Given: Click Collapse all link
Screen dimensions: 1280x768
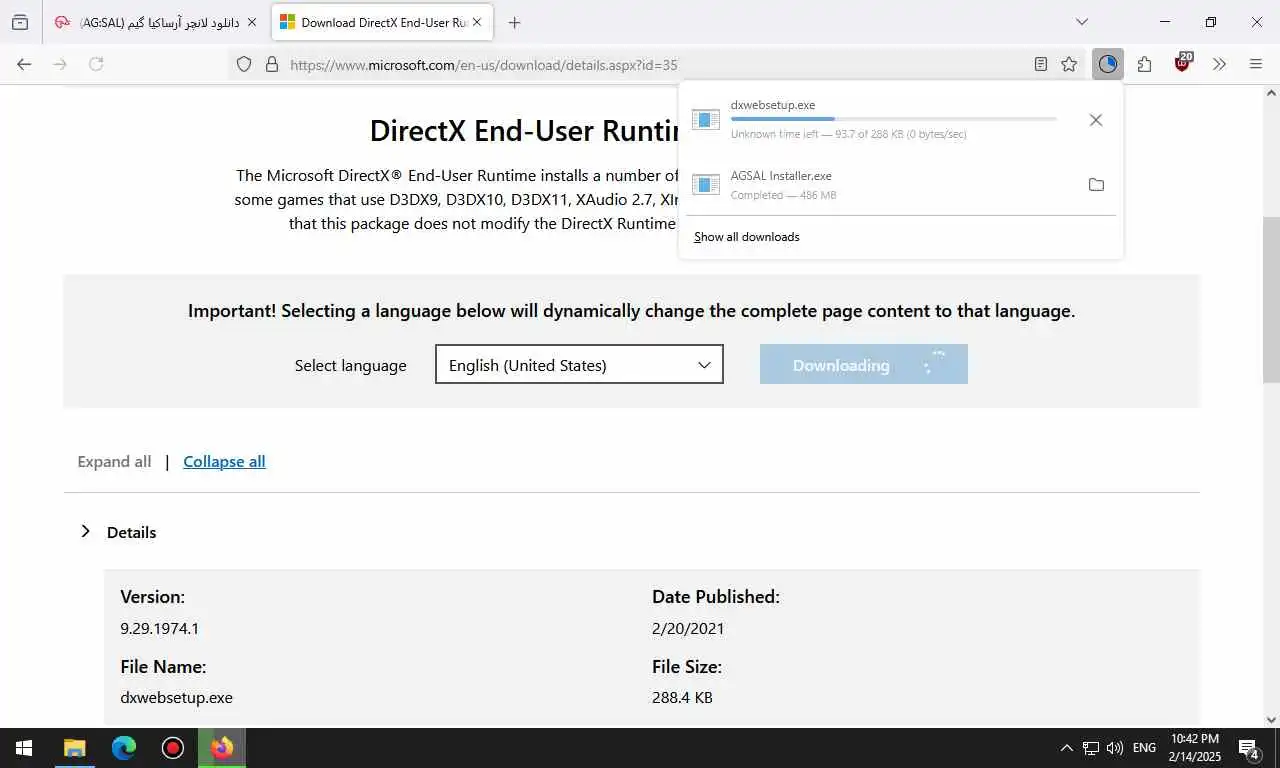Looking at the screenshot, I should (224, 461).
